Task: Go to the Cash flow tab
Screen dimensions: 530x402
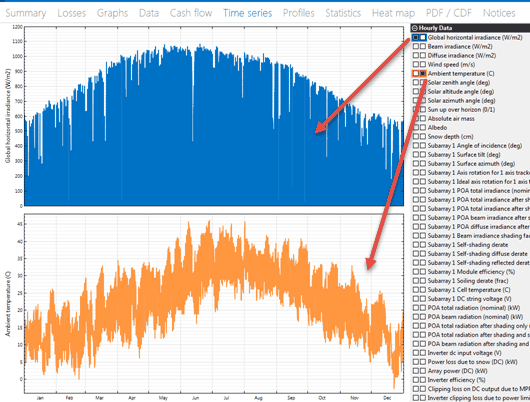Action: point(191,13)
